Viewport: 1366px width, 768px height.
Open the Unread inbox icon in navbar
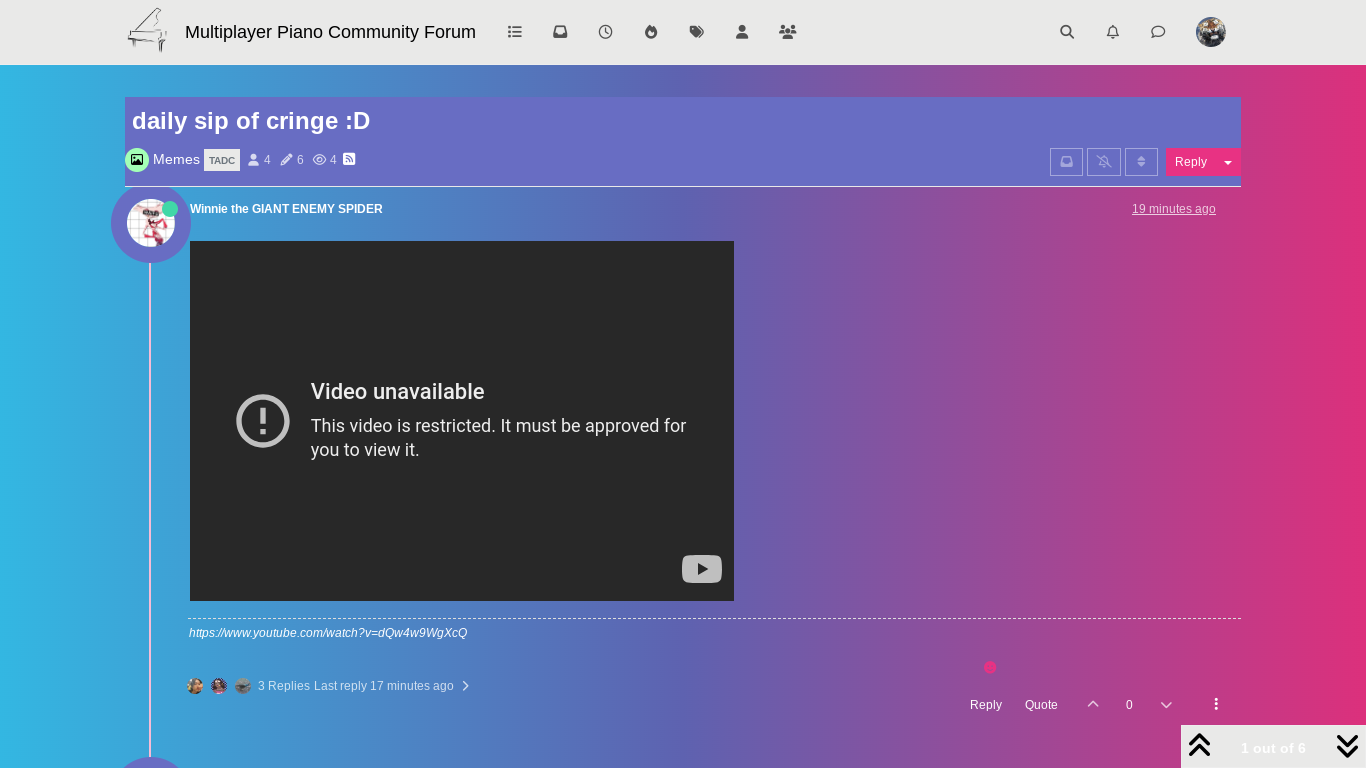click(560, 32)
